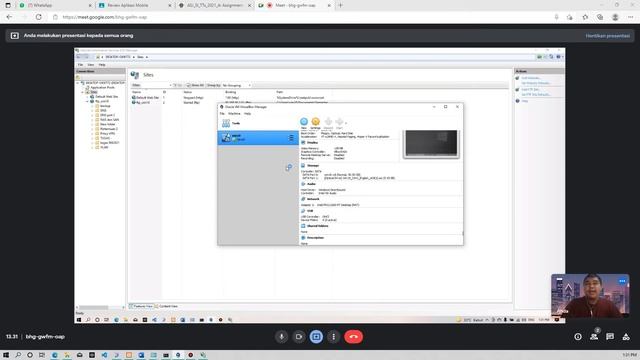The height and width of the screenshot is (360, 640).
Task: Click the self-view camera thumbnail
Action: pos(590,296)
